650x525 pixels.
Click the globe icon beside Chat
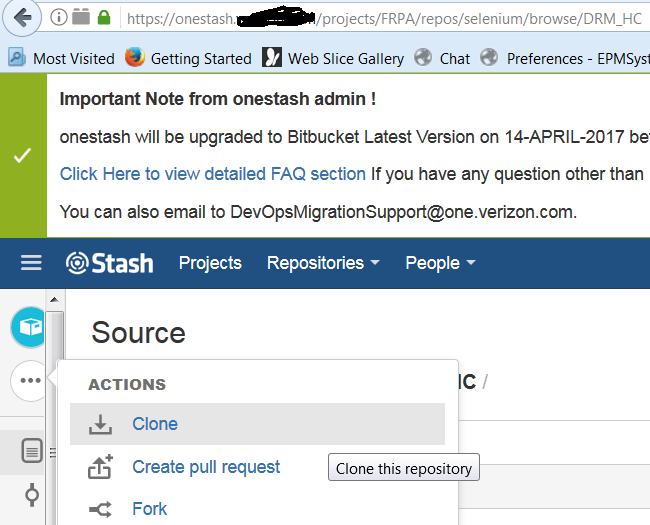pyautogui.click(x=423, y=57)
